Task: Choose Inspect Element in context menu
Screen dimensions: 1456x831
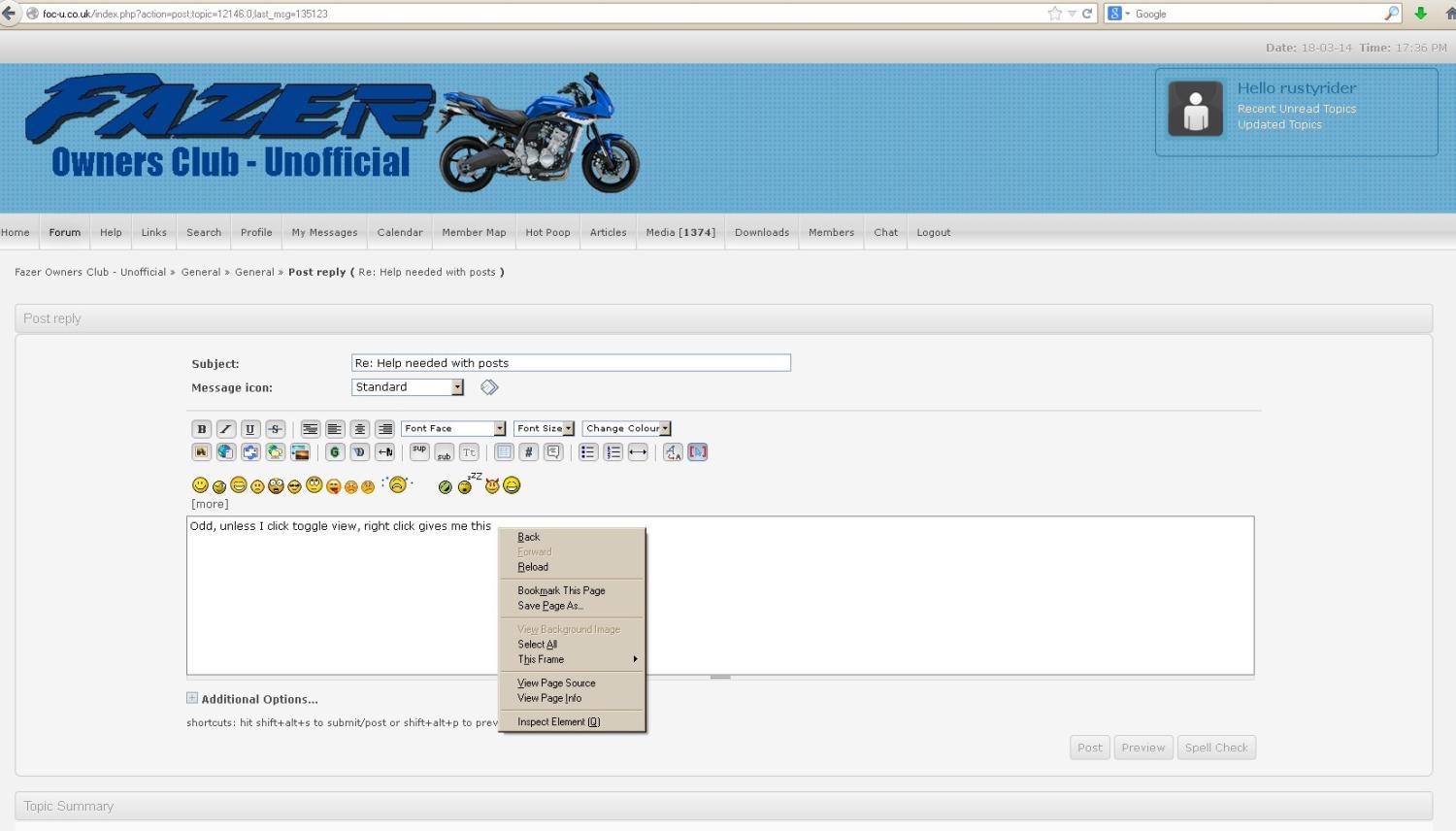Action: point(558,722)
